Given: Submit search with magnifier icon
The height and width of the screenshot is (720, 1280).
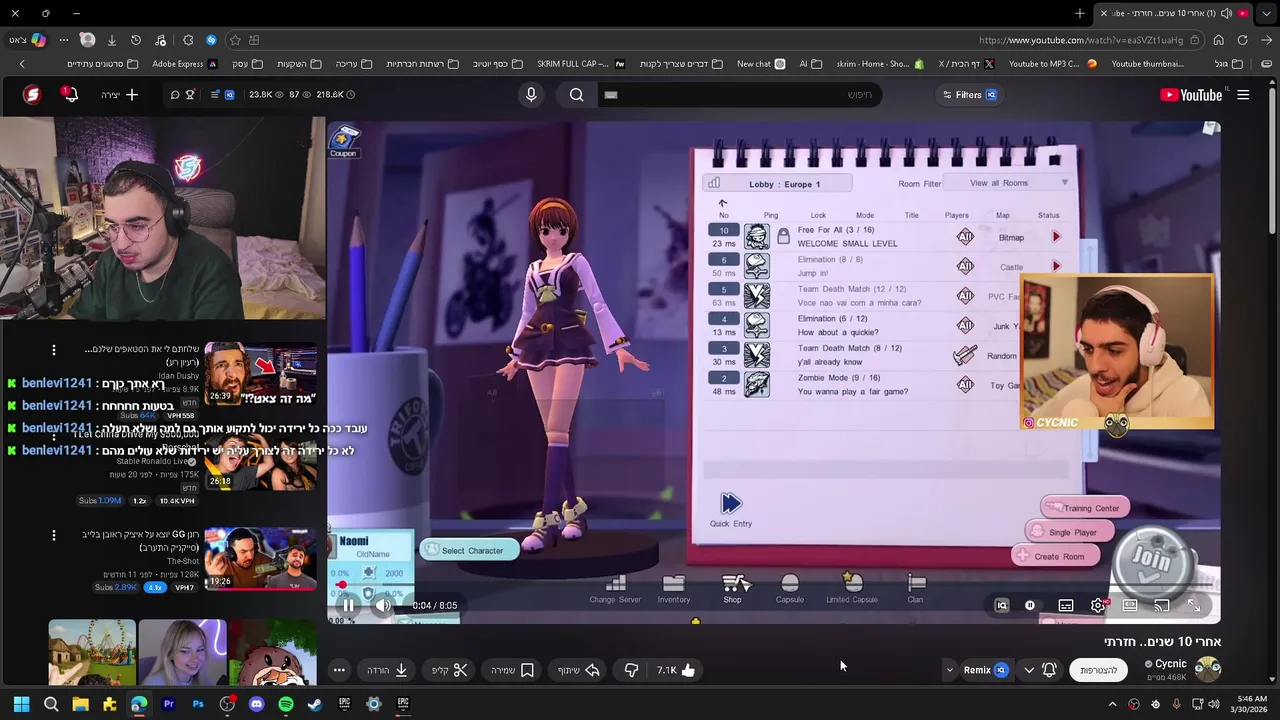Looking at the screenshot, I should [x=577, y=95].
